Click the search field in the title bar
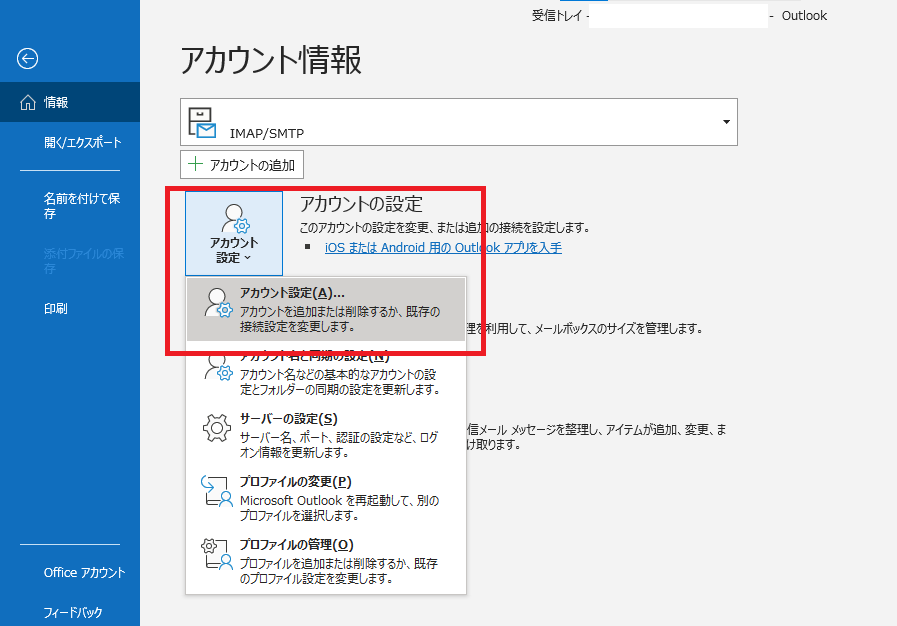The height and width of the screenshot is (626, 897). (676, 16)
